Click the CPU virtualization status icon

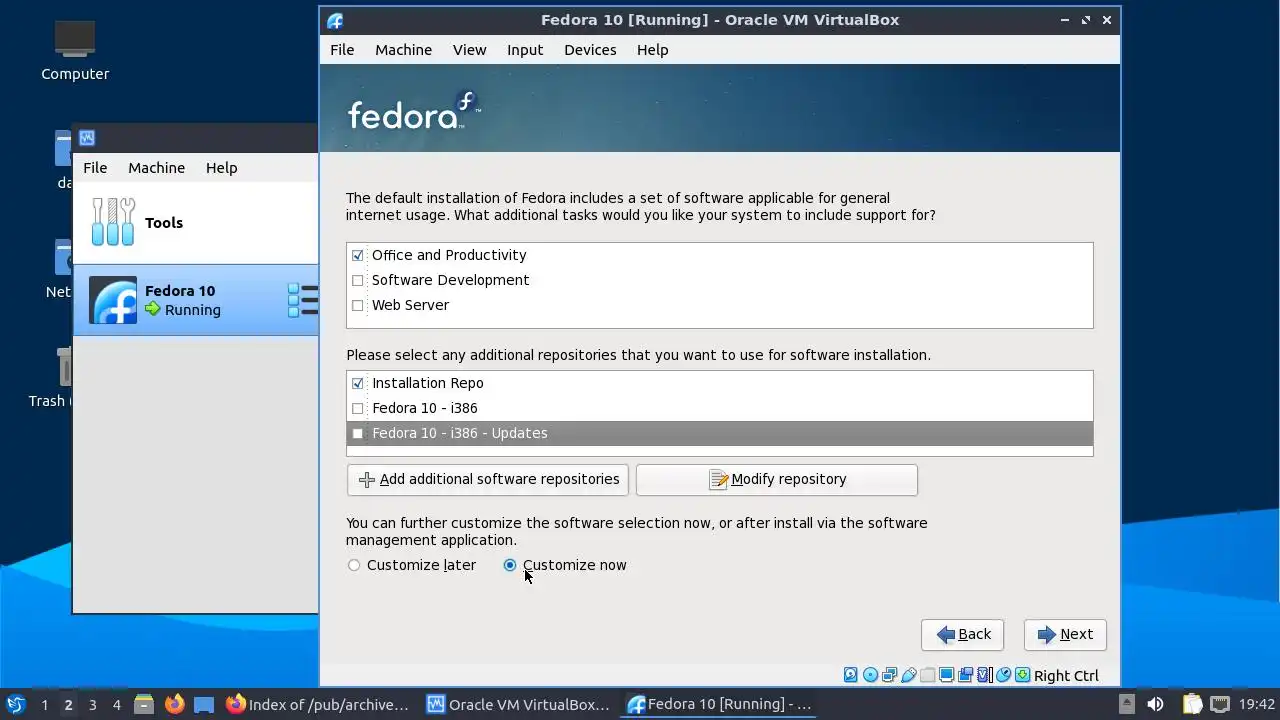coord(984,675)
